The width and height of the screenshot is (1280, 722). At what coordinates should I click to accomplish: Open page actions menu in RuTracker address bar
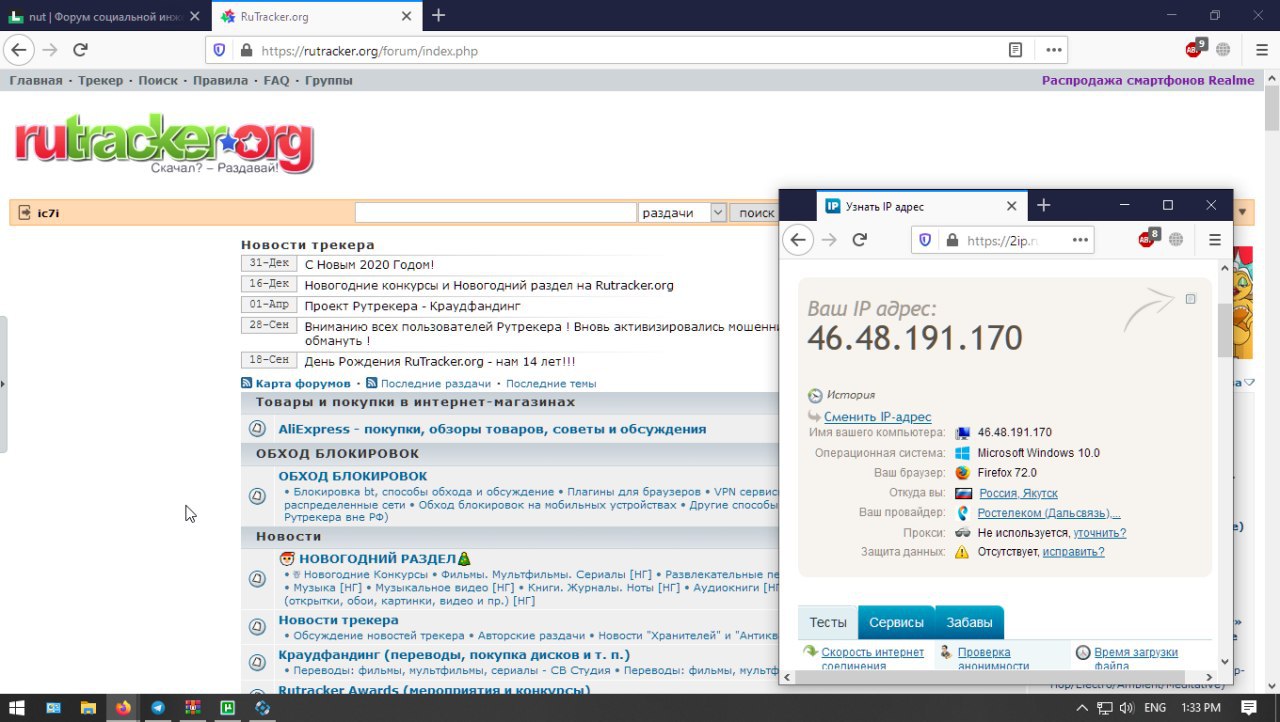click(1053, 50)
